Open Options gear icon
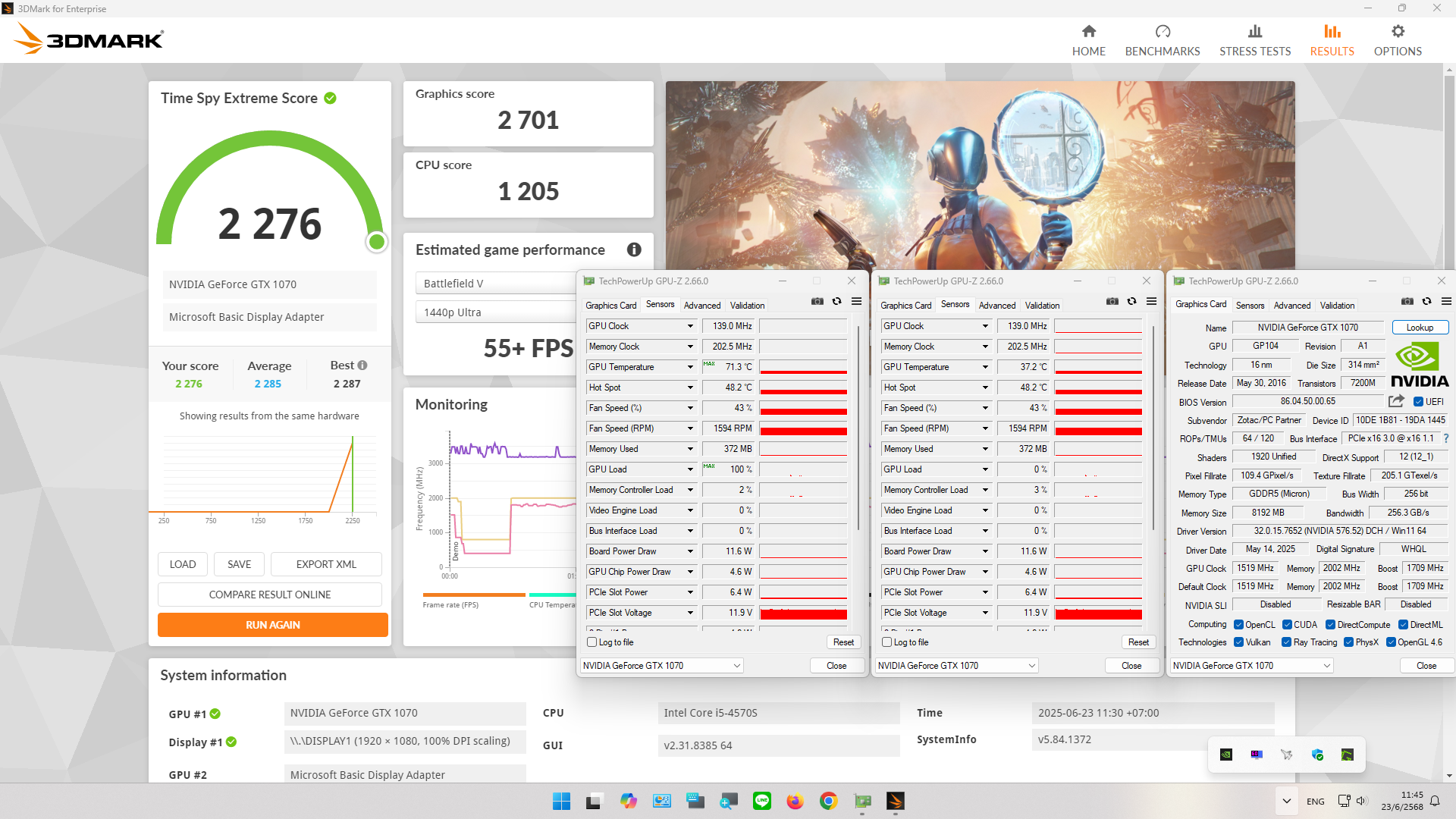Image resolution: width=1456 pixels, height=819 pixels. pyautogui.click(x=1398, y=32)
